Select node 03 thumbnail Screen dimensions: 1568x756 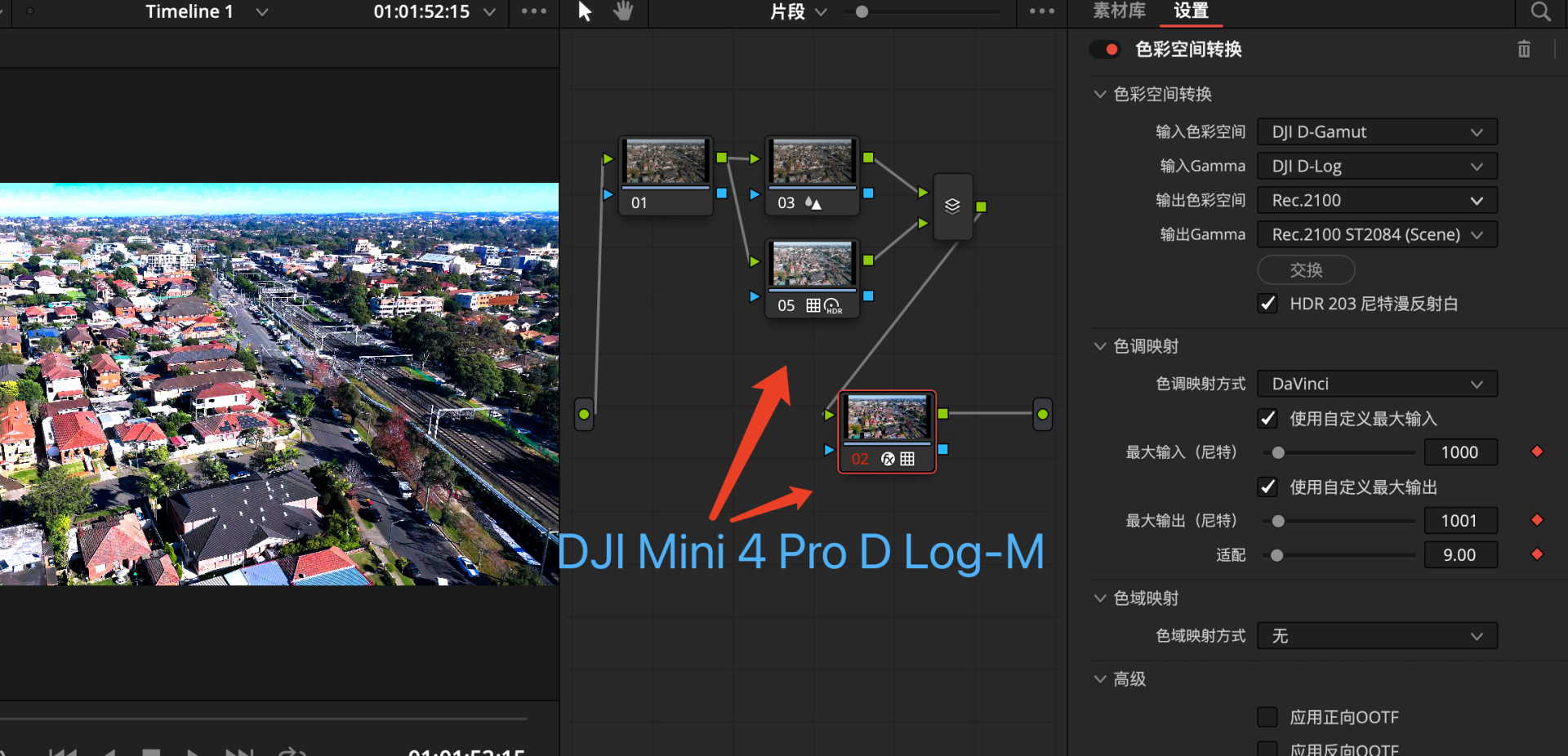tap(813, 161)
